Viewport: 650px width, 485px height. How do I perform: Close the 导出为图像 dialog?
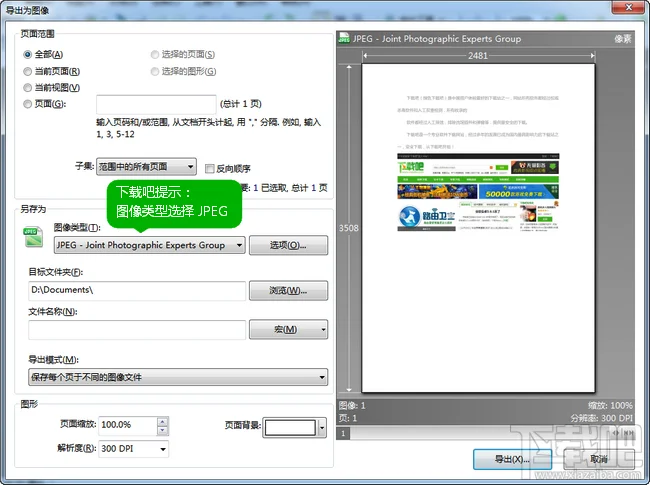[628, 7]
